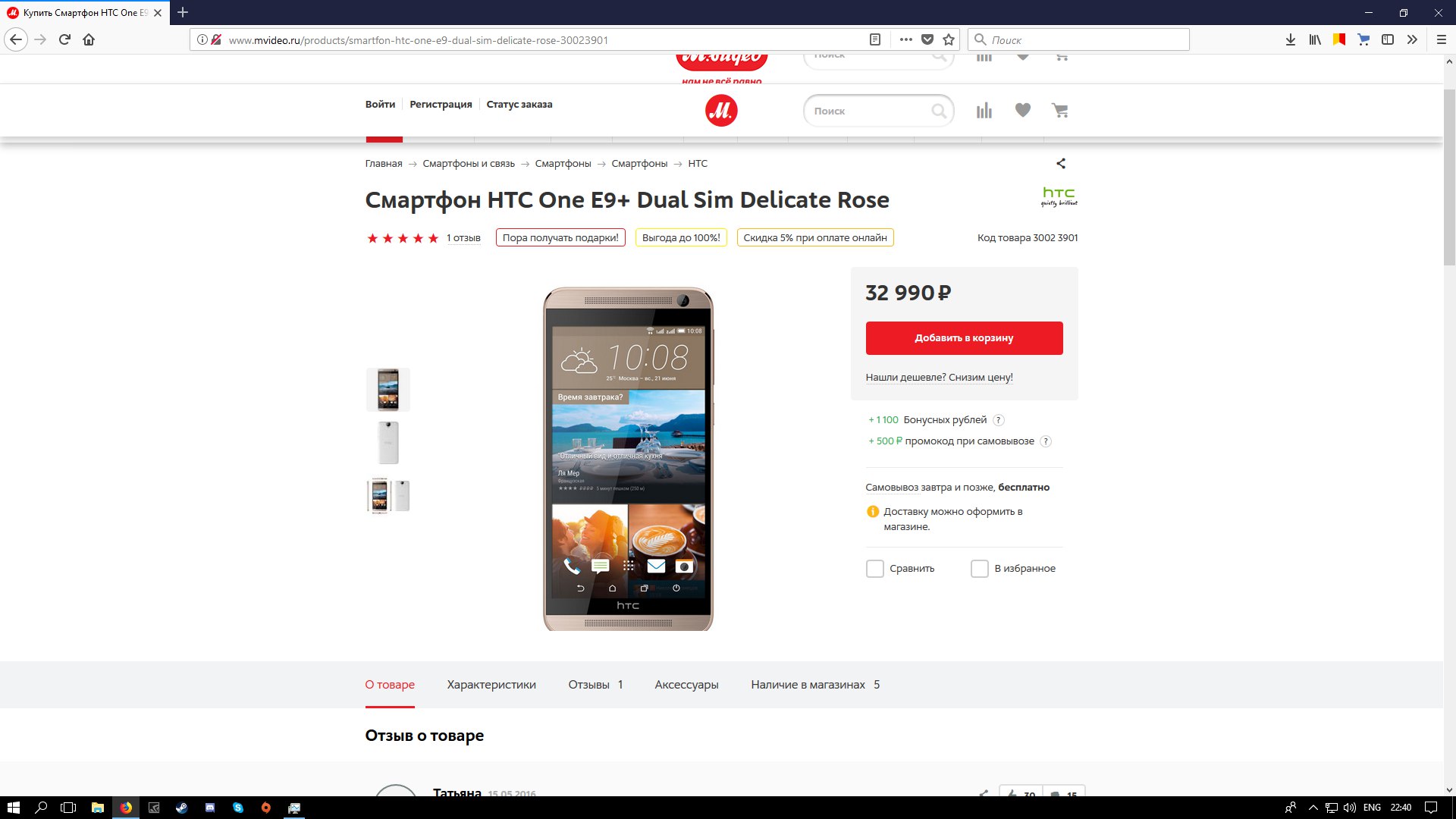The image size is (1456, 819).
Task: Open Статус заказа link
Action: [x=519, y=105]
